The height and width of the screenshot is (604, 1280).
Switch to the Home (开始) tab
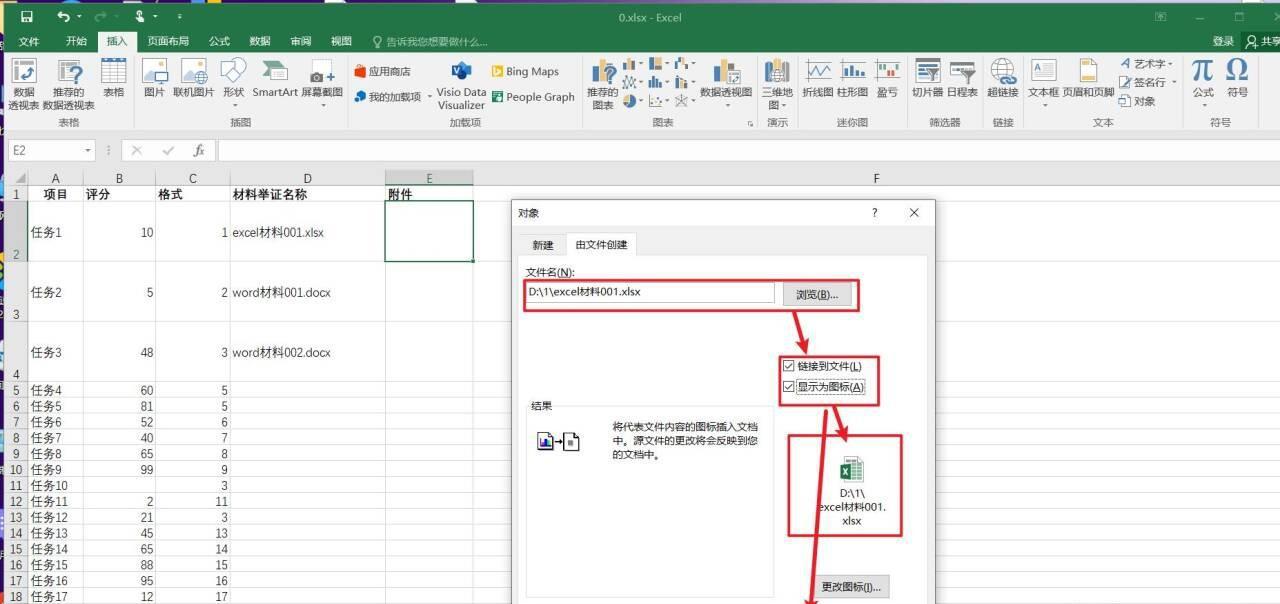click(76, 41)
